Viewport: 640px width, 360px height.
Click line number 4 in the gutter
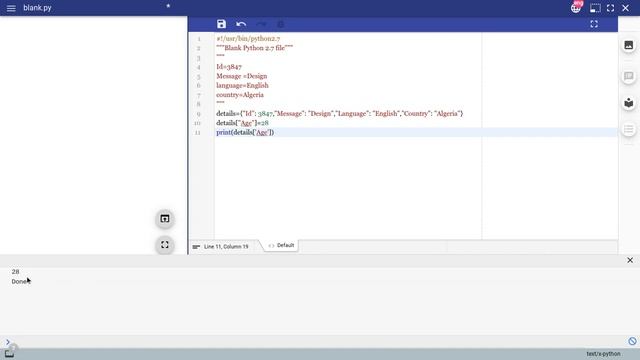tap(199, 67)
